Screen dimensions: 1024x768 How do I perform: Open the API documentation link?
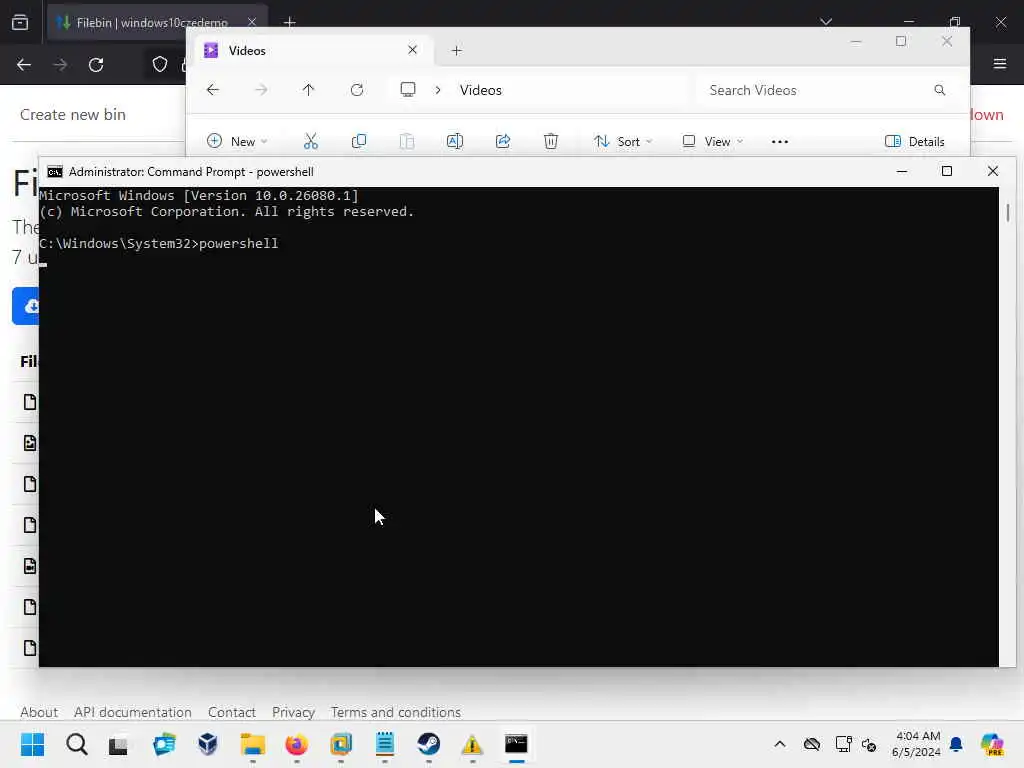(133, 712)
